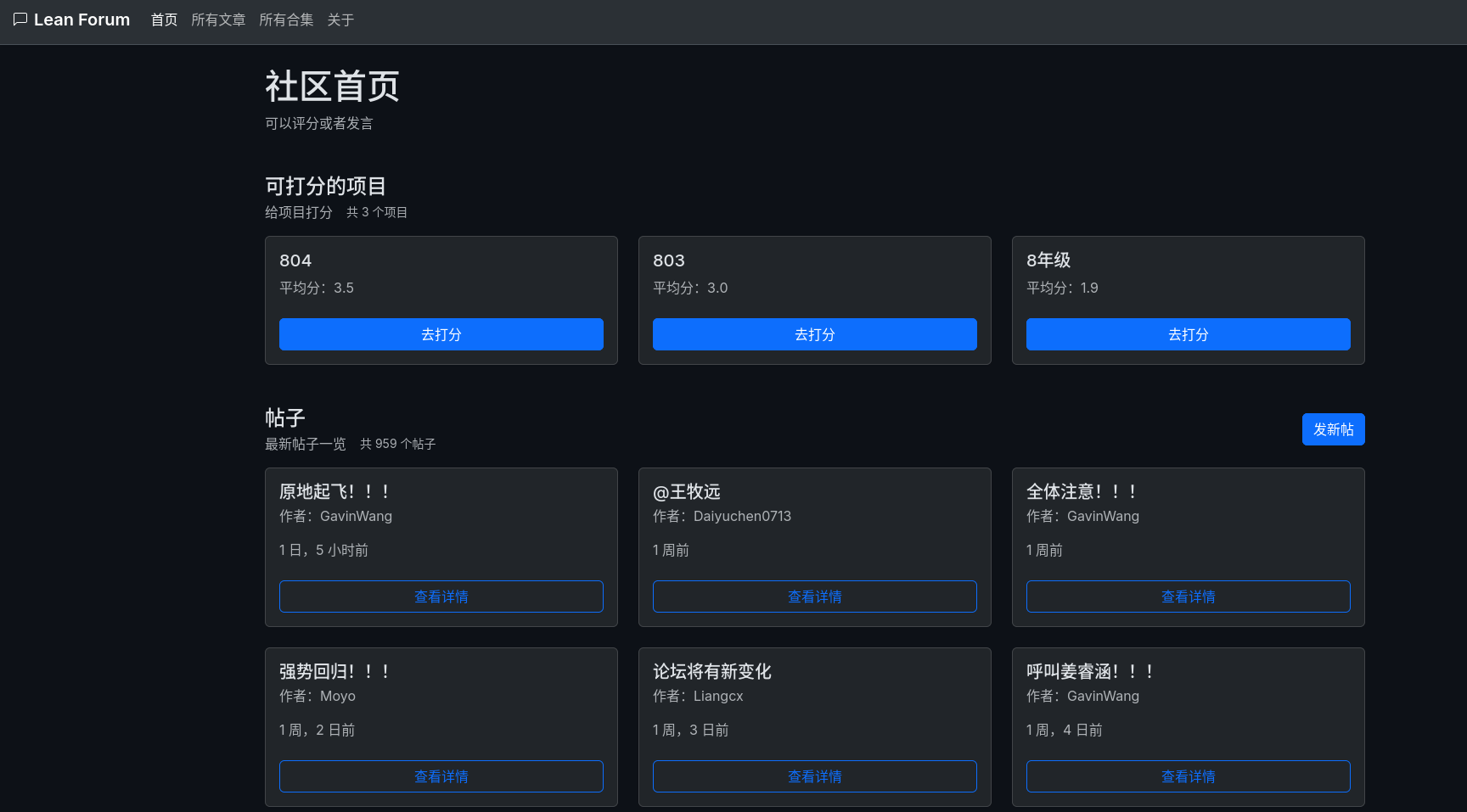View details of post 强势回归！！！
Screen dimensions: 1467x812
tap(441, 776)
